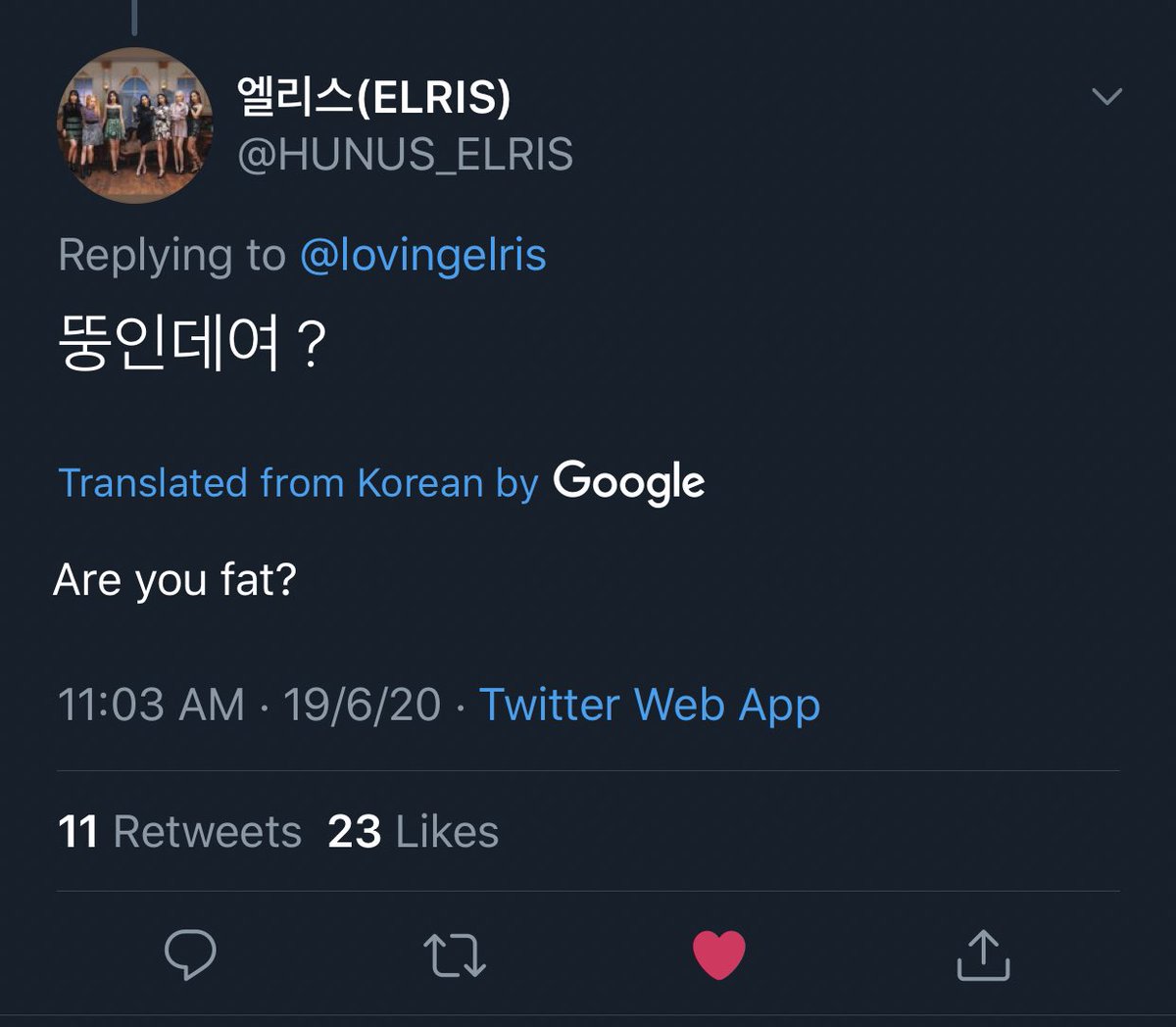
Task: Open the 엘리스(ELRIS) display name
Action: tap(374, 97)
